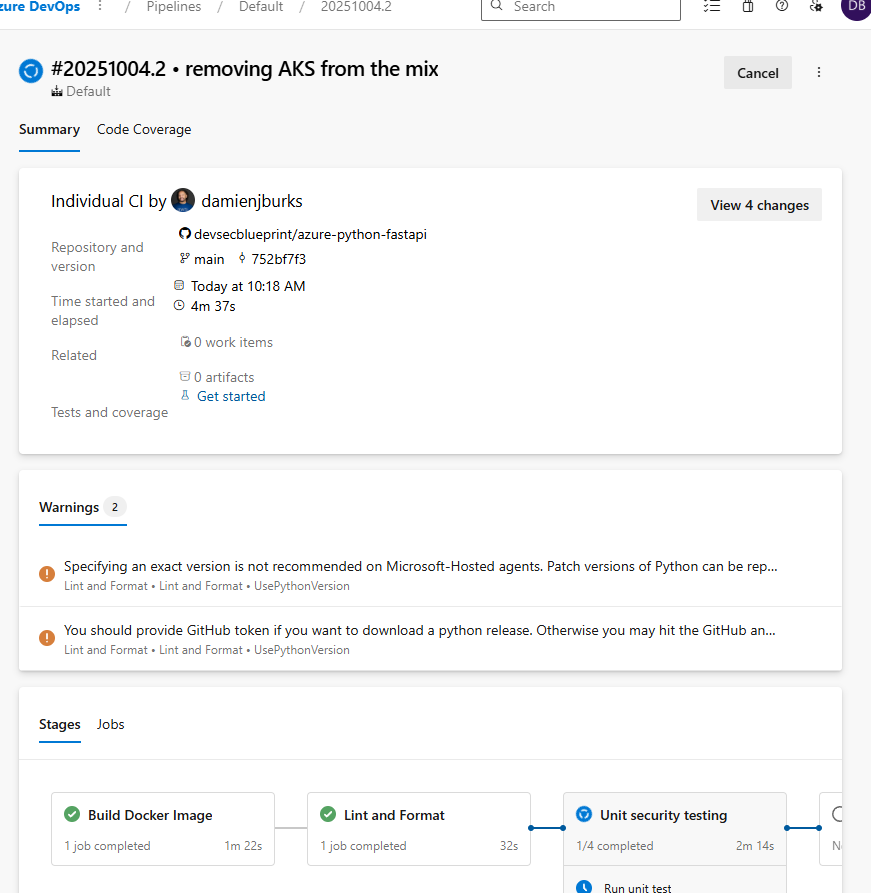Screen dimensions: 871x893
Task: Click View 4 changes button
Action: tap(759, 205)
